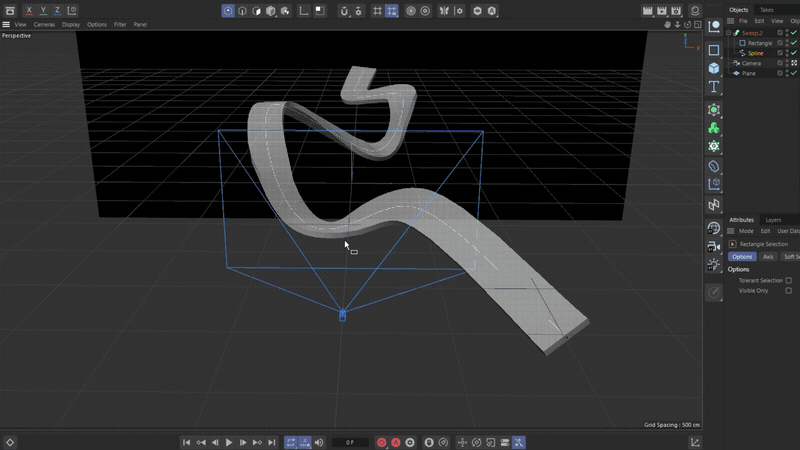The height and width of the screenshot is (450, 800).
Task: Open the Filter menu
Action: (120, 24)
